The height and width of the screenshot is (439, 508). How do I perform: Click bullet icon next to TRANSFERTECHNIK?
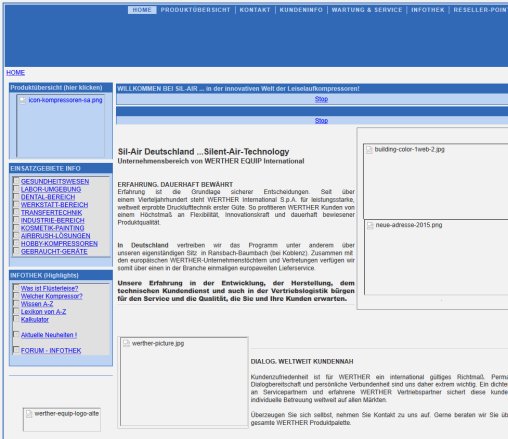16,212
